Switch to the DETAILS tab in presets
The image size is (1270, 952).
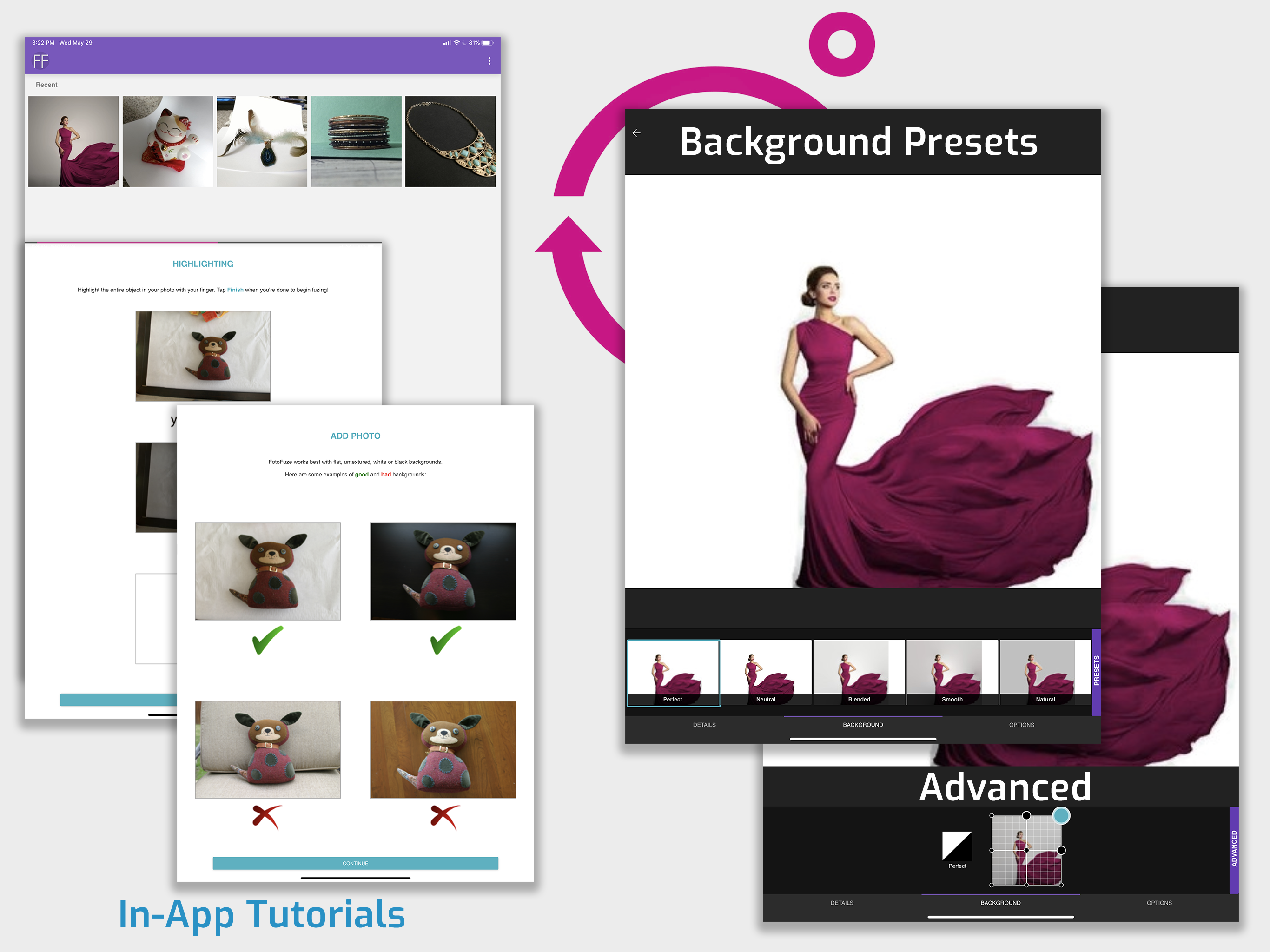click(x=704, y=725)
